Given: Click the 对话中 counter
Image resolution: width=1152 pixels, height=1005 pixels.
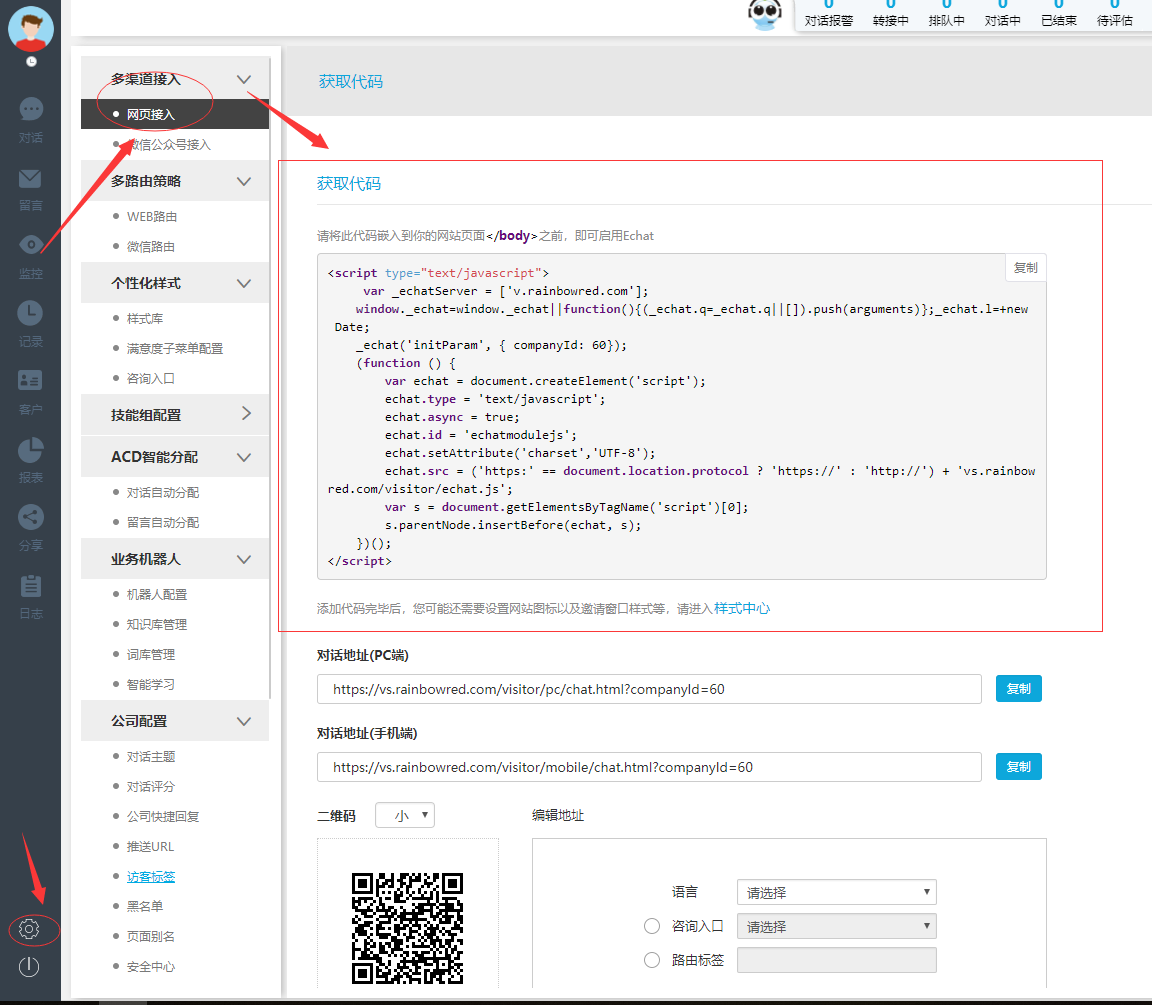Looking at the screenshot, I should click(x=1003, y=14).
